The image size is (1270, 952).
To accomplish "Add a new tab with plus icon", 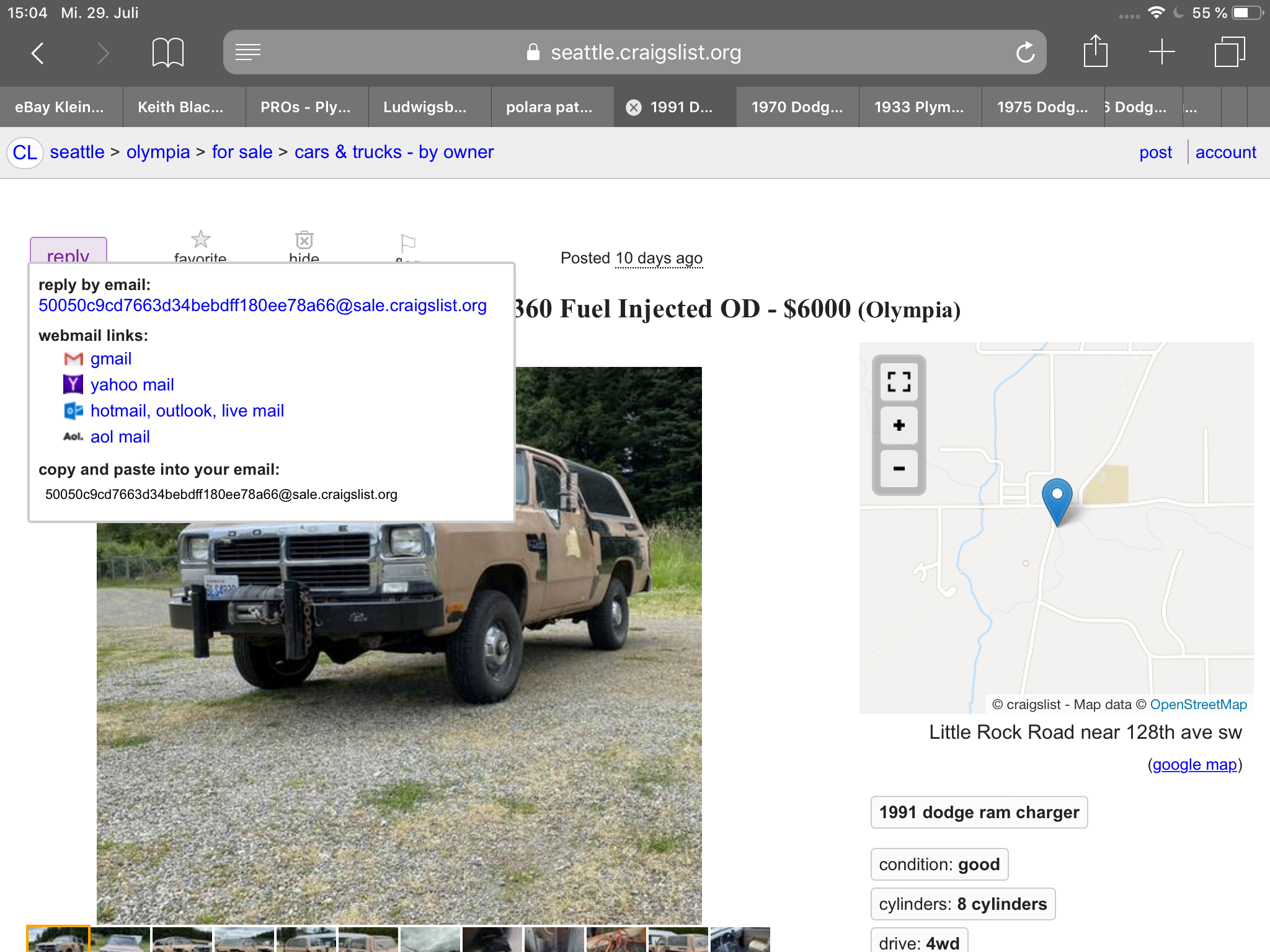I will click(x=1161, y=51).
